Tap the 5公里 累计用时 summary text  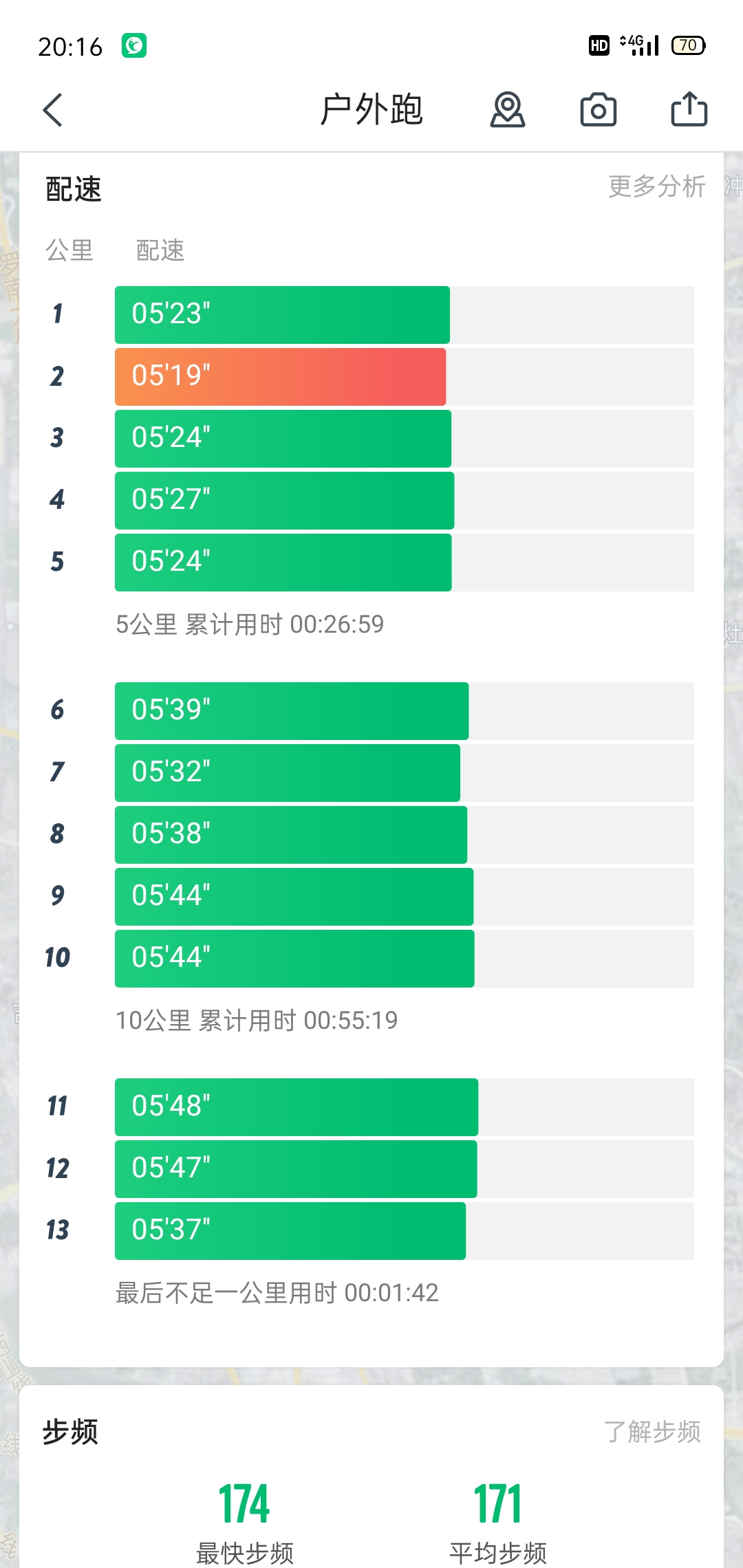250,624
